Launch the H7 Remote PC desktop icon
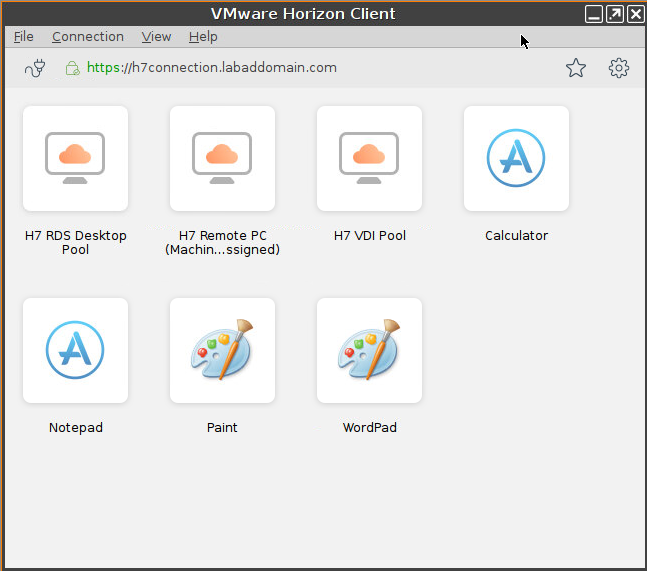Viewport: 647px width, 571px height. pyautogui.click(x=222, y=158)
